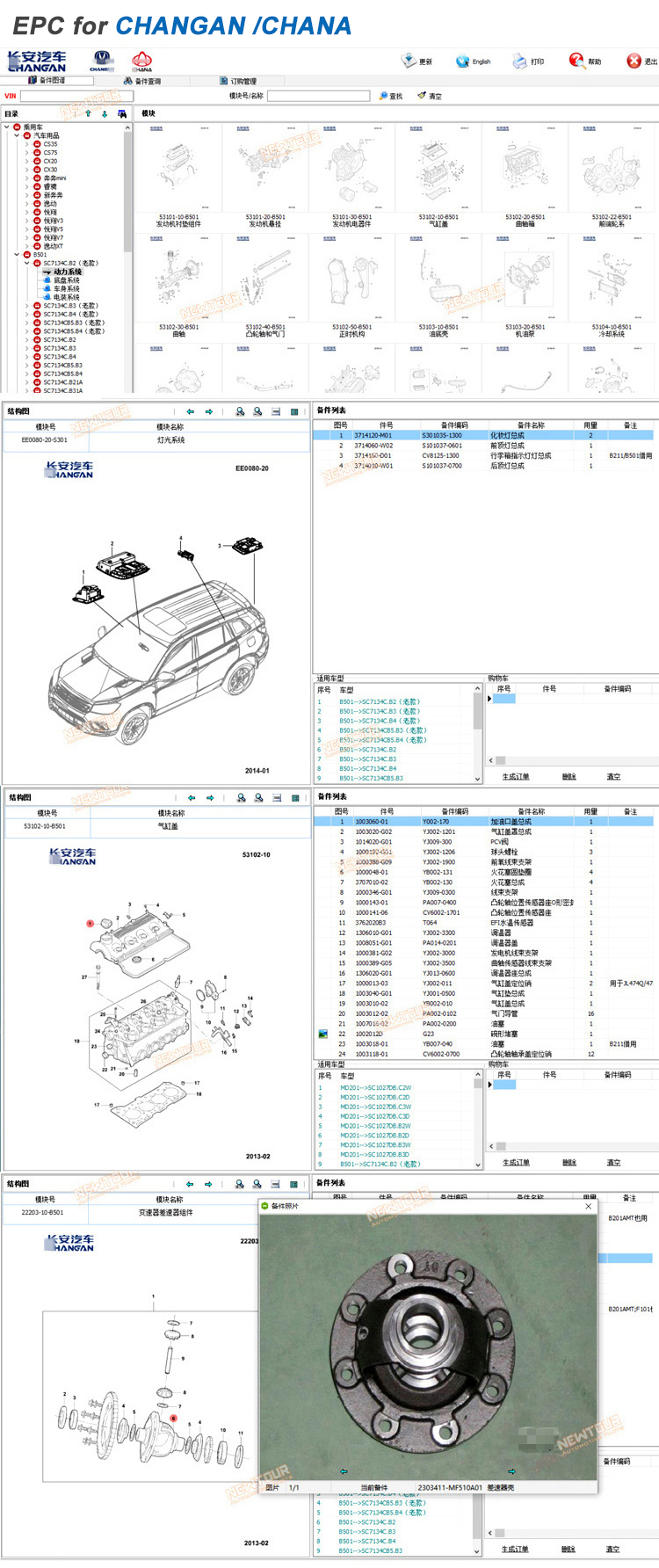Select 电装系统 in the catalog tree
Screen dimensions: 659x1568
point(67,297)
